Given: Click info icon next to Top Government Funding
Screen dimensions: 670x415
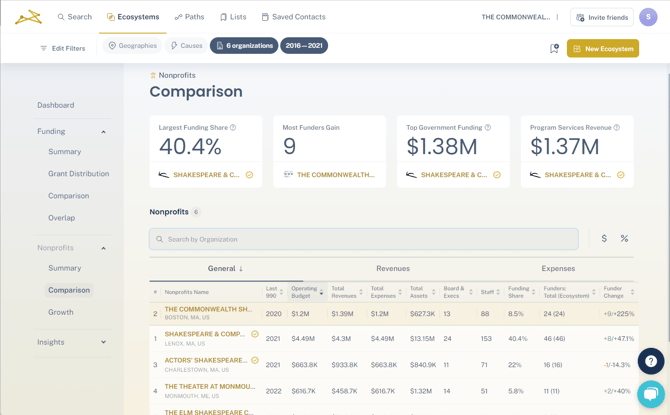Looking at the screenshot, I should 488,128.
